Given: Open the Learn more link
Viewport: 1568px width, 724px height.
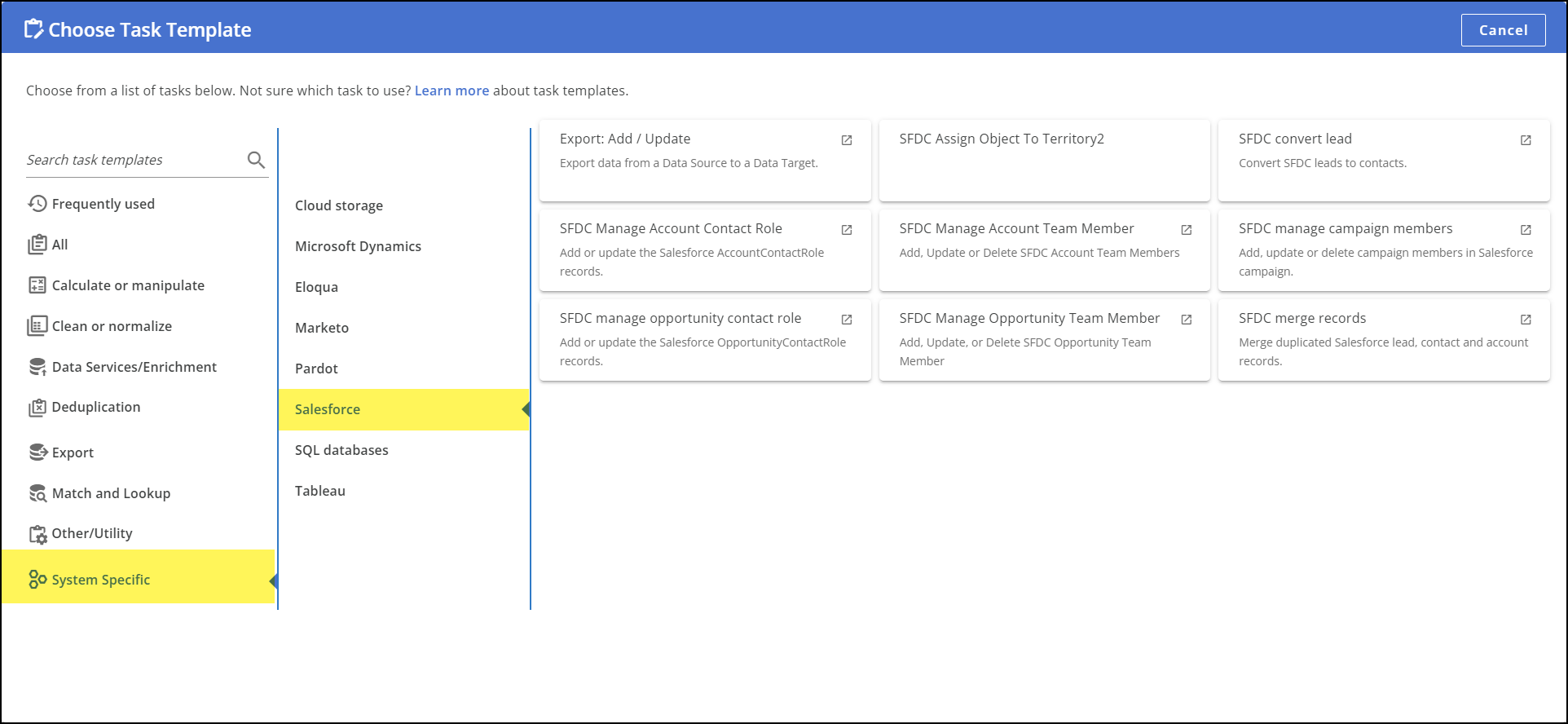Looking at the screenshot, I should tap(451, 90).
